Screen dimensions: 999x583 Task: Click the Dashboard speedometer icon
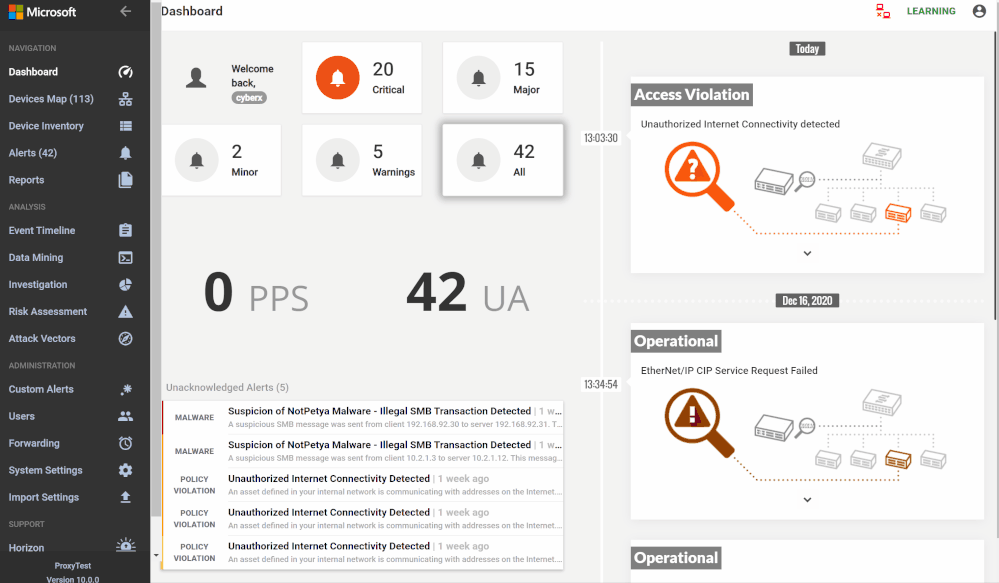tap(126, 72)
